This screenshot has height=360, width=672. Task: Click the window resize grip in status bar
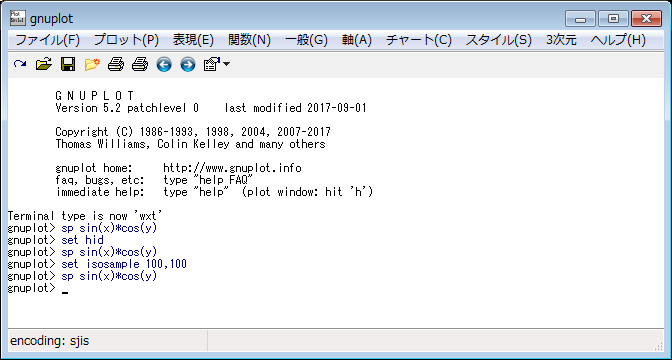click(x=659, y=345)
